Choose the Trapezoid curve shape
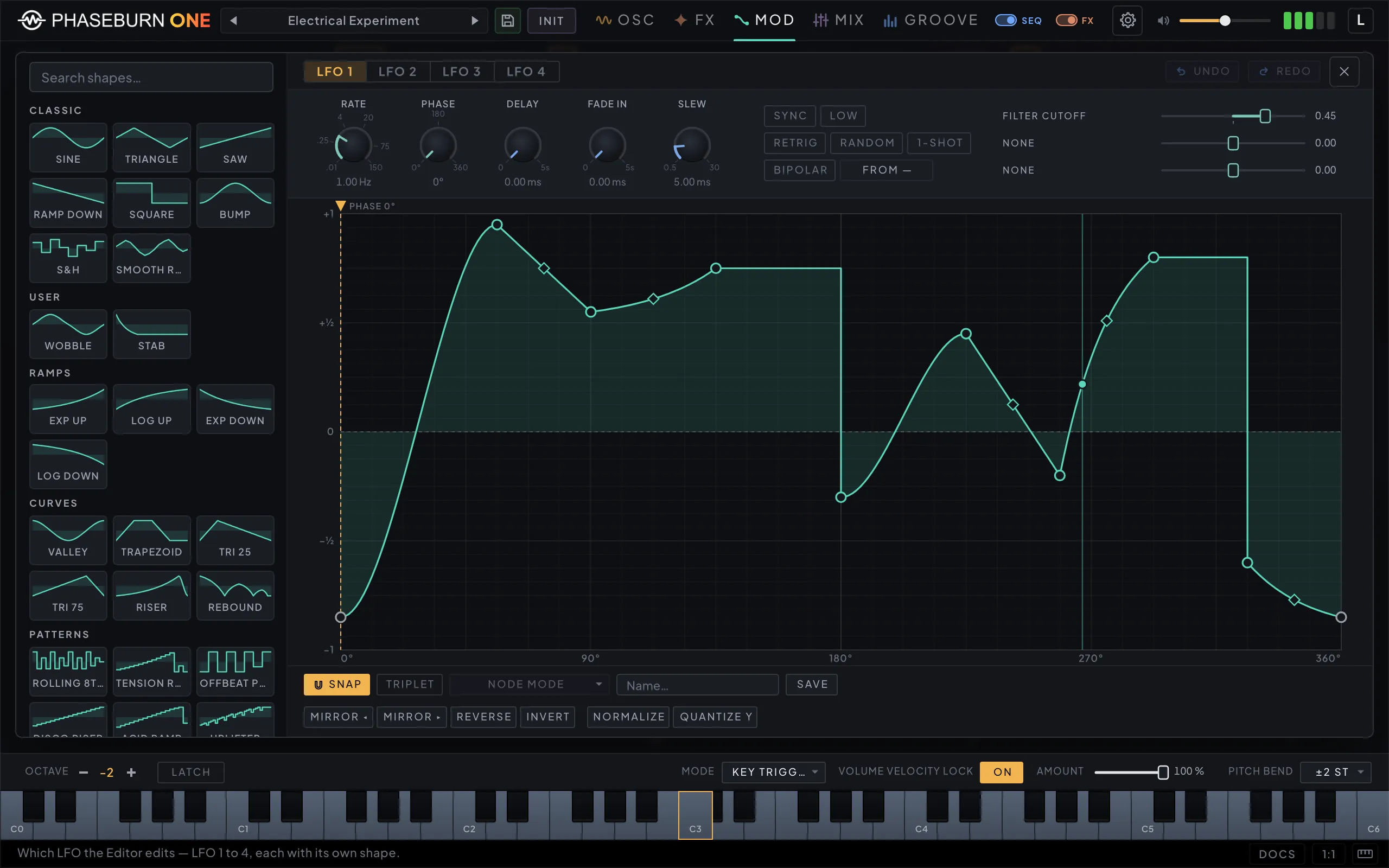 (x=151, y=540)
